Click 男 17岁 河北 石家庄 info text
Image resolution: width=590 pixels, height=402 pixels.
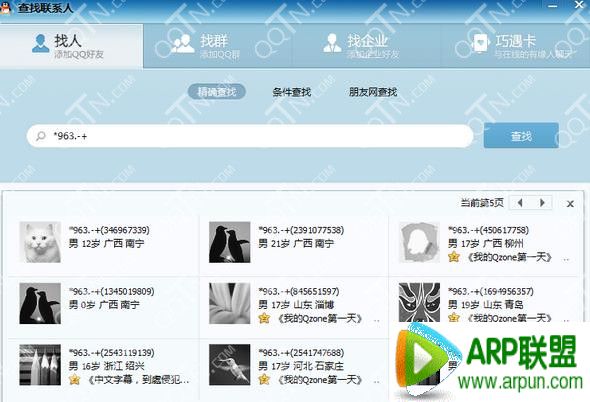301,366
